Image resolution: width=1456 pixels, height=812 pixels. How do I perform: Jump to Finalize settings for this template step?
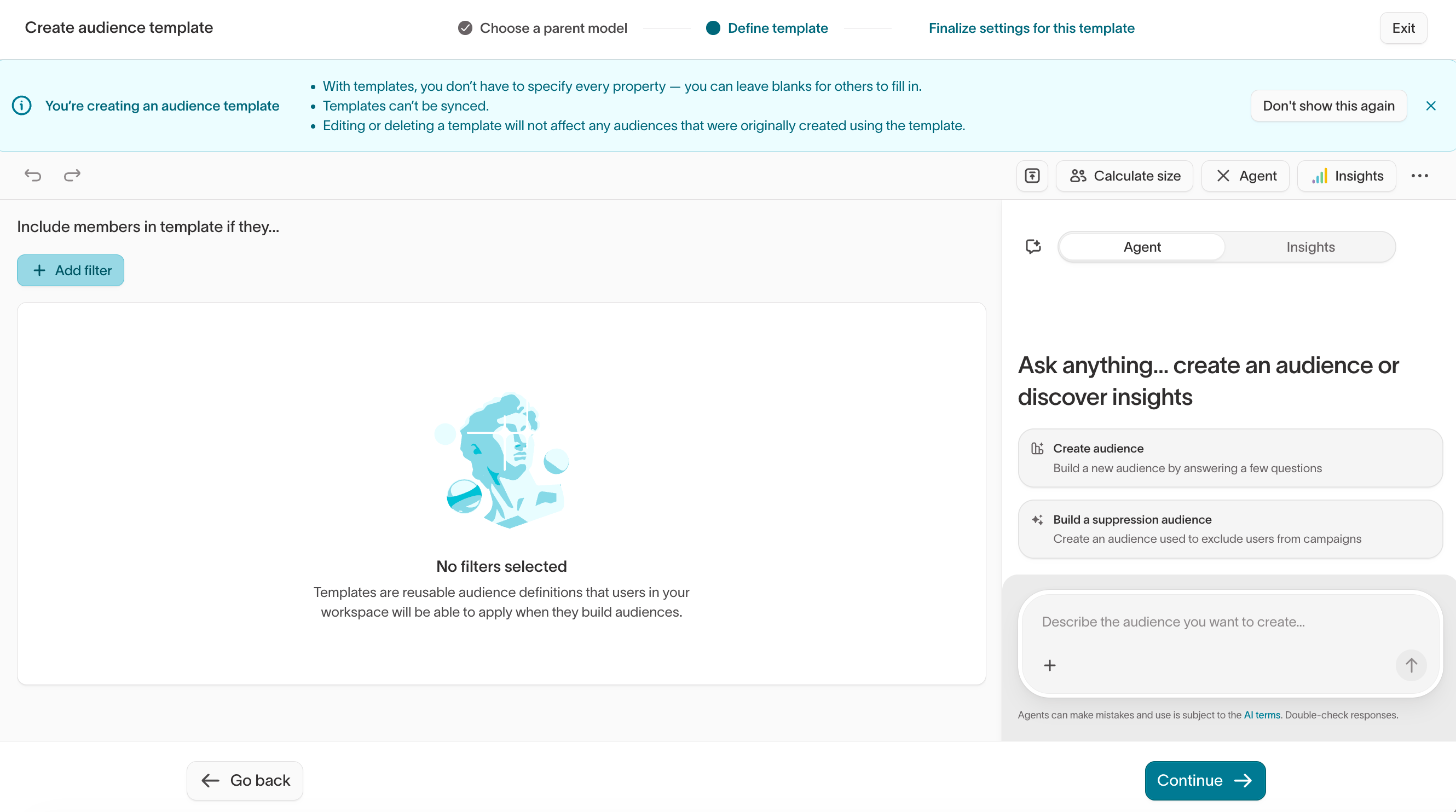[x=1032, y=28]
